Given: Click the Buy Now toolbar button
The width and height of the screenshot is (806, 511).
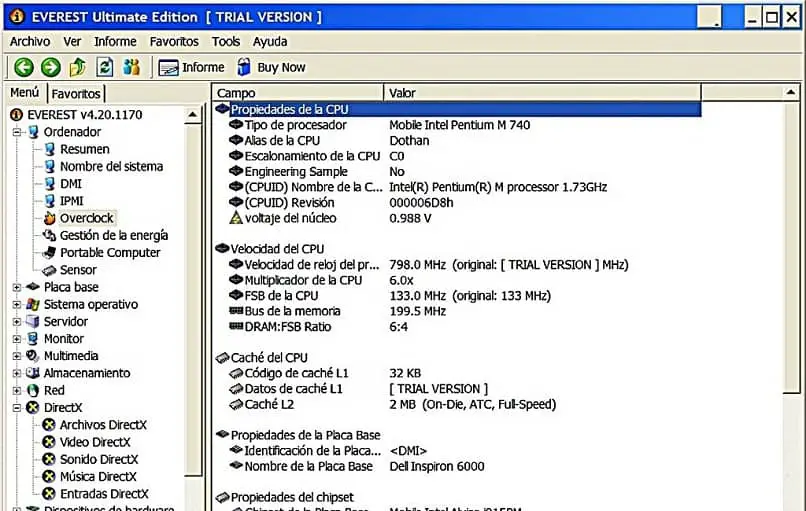Looking at the screenshot, I should [271, 67].
